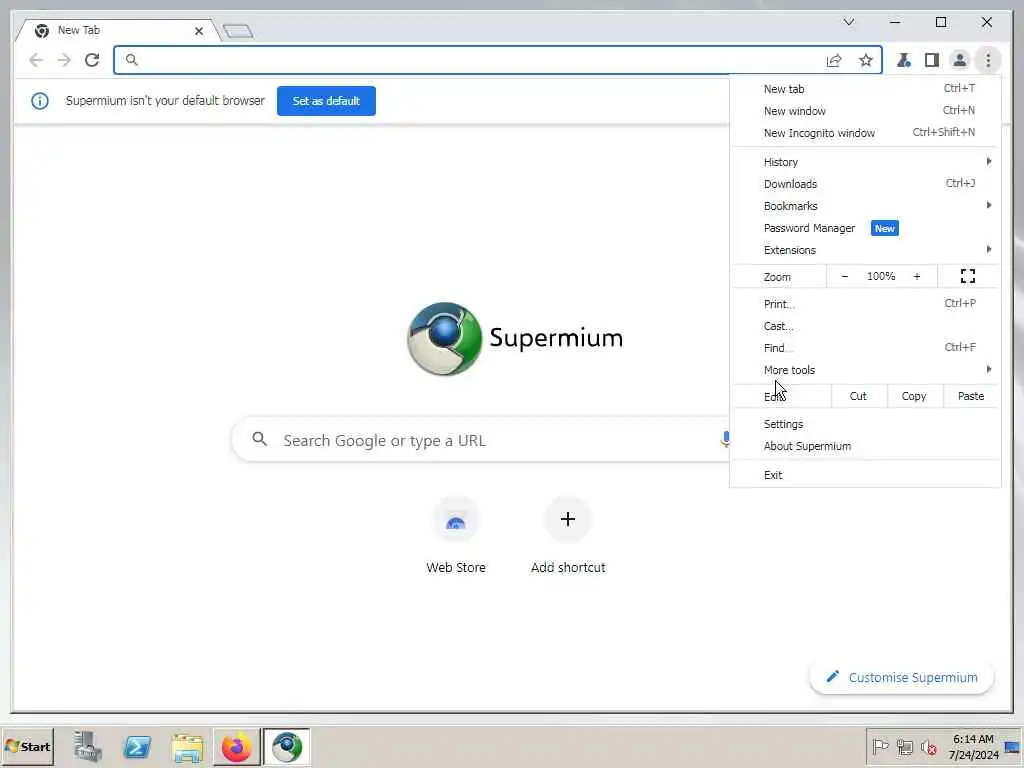Open the tab search chevron in title bar
Screen dimensions: 1024x768
tap(848, 22)
